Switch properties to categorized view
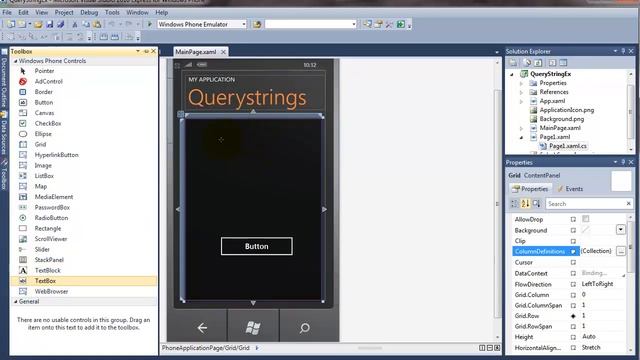The width and height of the screenshot is (640, 360). [x=514, y=203]
